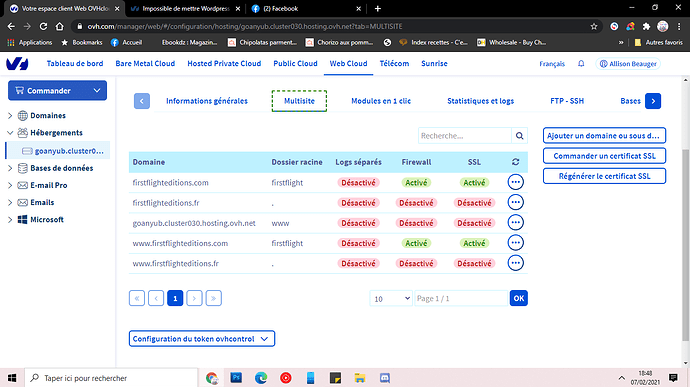The height and width of the screenshot is (387, 690).
Task: Select the goanyub.cluster0 hosting tree item
Action: click(x=62, y=151)
